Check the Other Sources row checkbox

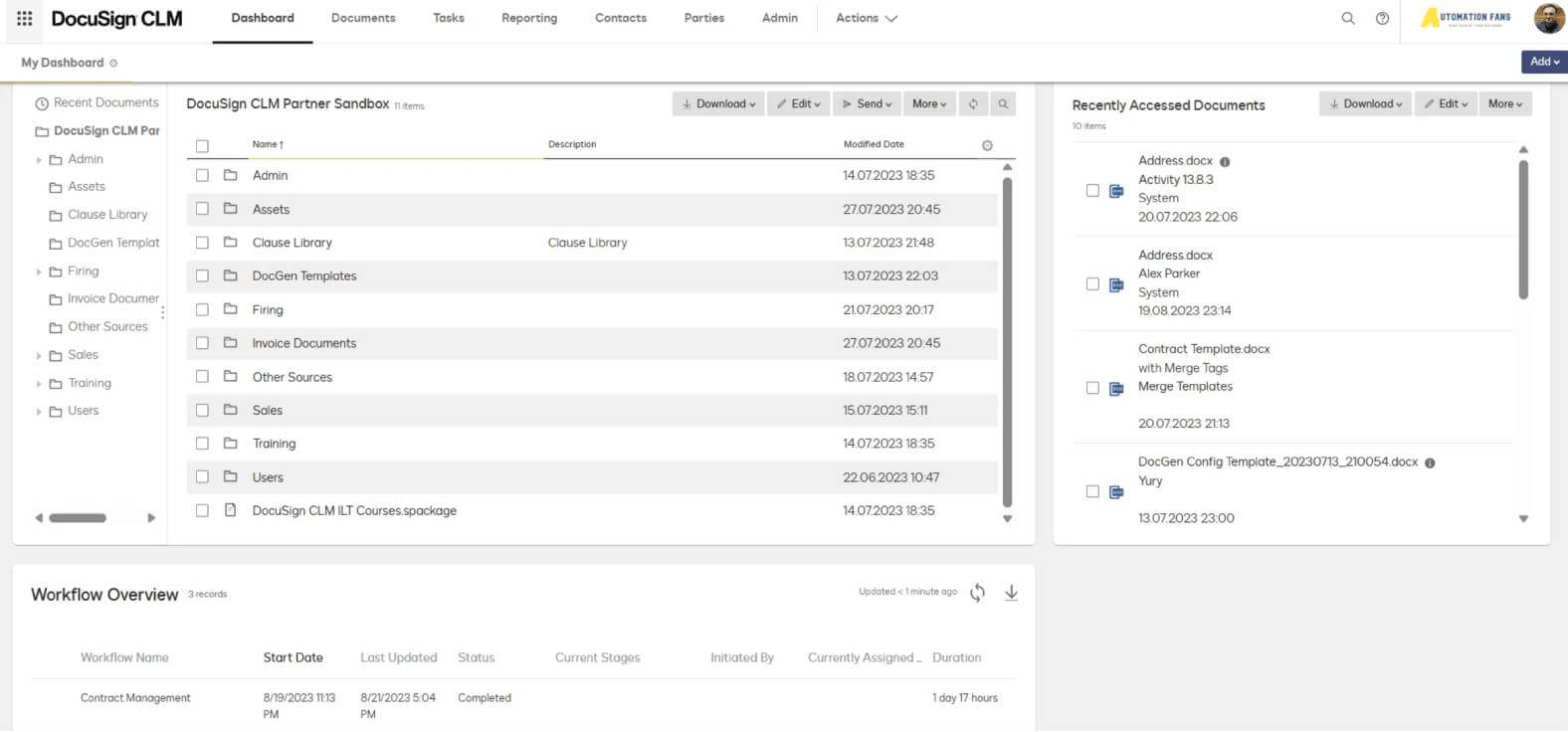(x=202, y=376)
